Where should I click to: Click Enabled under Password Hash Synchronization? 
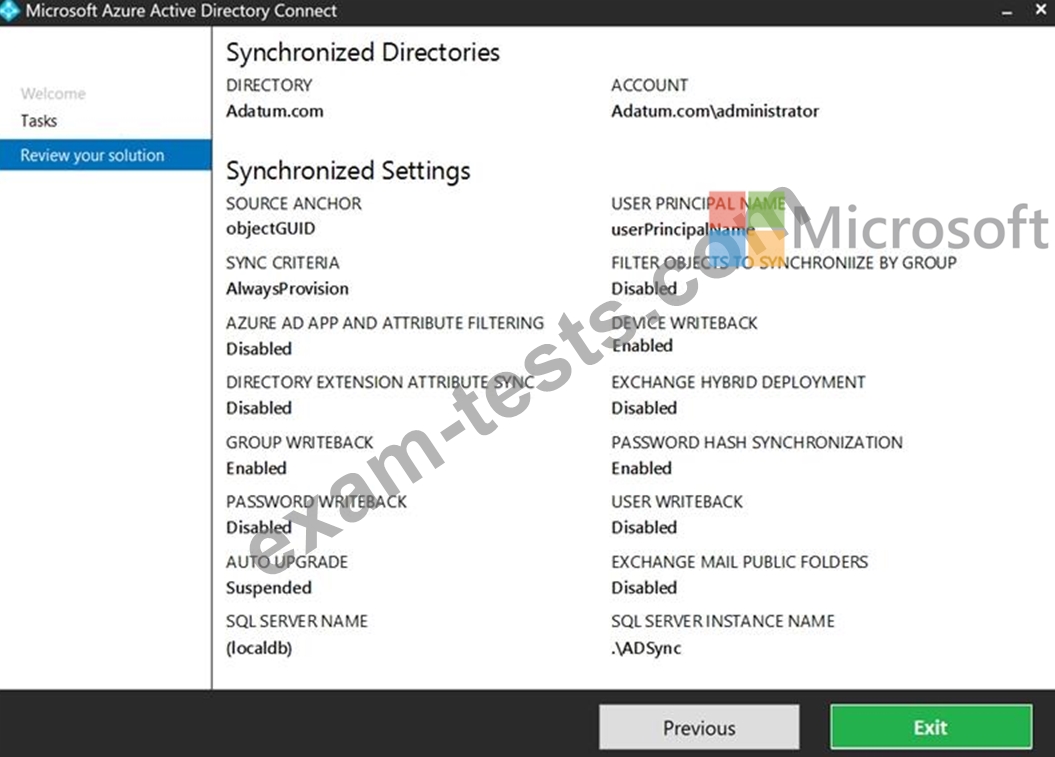[641, 468]
